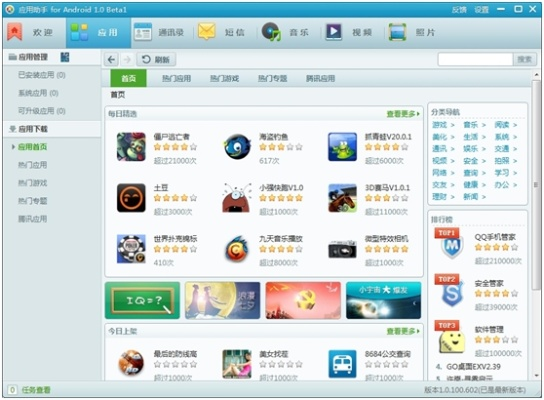The height and width of the screenshot is (400, 544).
Task: Open the QQ手机管家 shield icon
Action: tap(452, 247)
